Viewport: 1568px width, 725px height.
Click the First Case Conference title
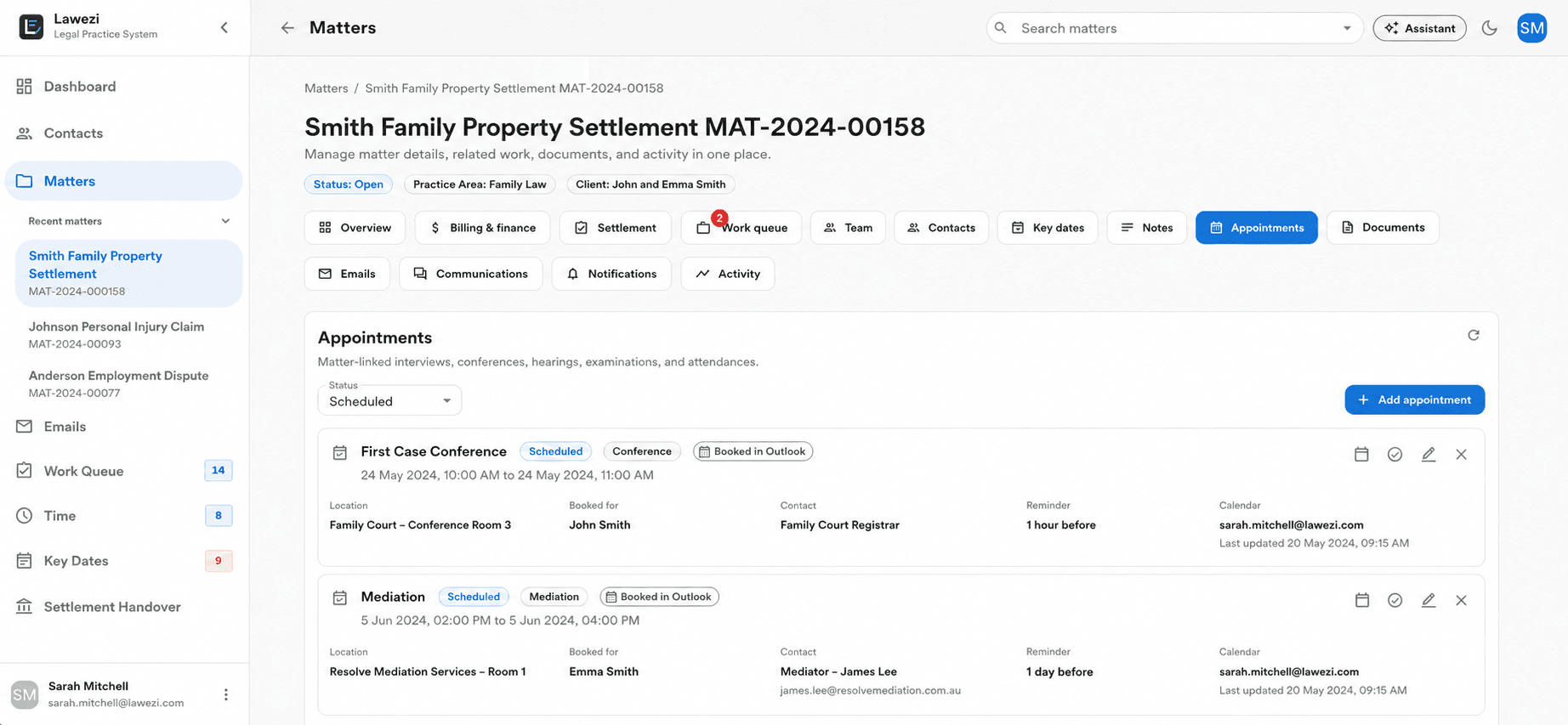434,451
